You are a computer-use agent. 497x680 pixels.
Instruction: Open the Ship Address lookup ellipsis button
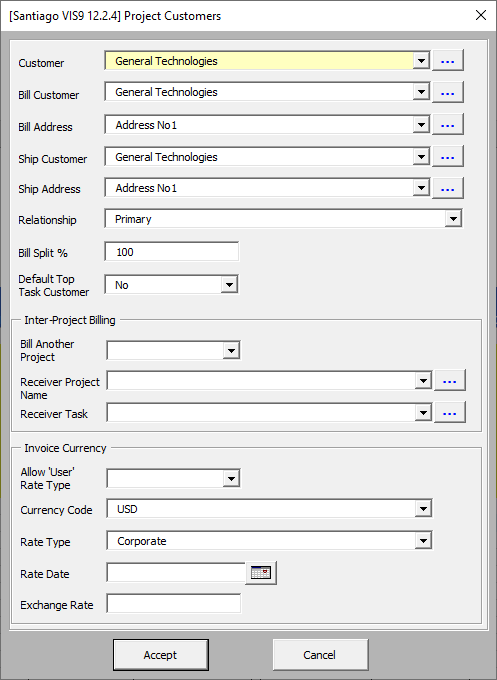[448, 188]
